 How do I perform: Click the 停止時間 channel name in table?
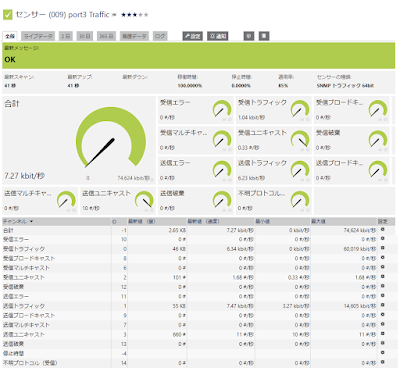point(13,353)
